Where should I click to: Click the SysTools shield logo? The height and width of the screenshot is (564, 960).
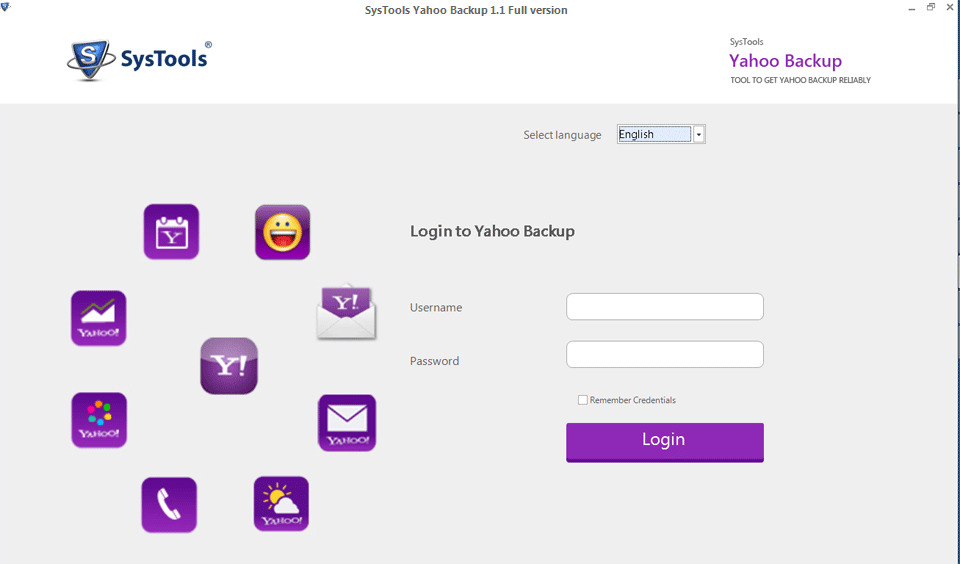pos(90,60)
